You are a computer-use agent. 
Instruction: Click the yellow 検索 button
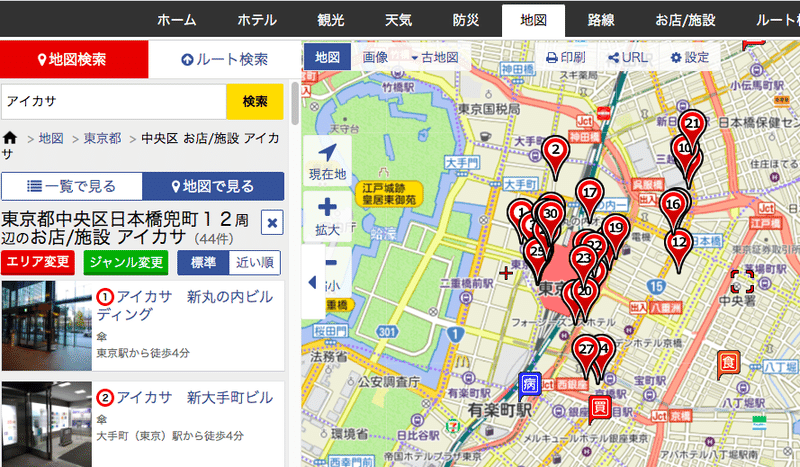click(255, 102)
